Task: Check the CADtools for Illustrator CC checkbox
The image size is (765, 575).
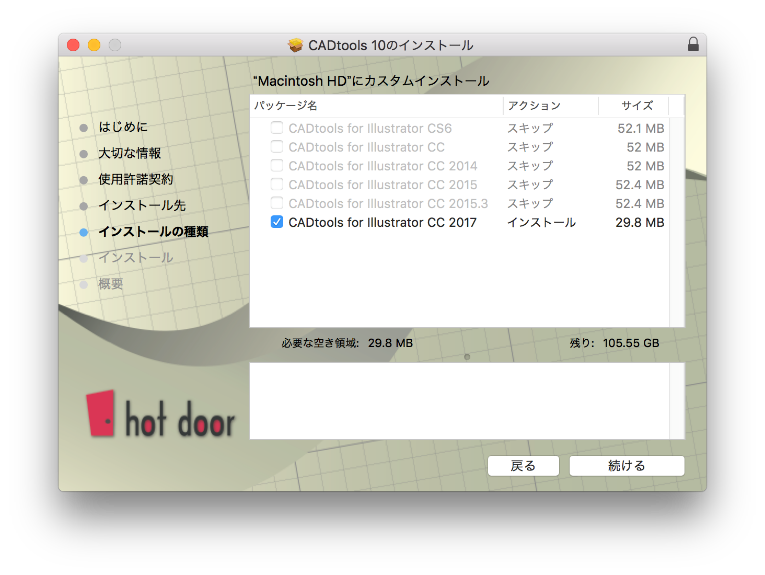Action: pos(277,147)
